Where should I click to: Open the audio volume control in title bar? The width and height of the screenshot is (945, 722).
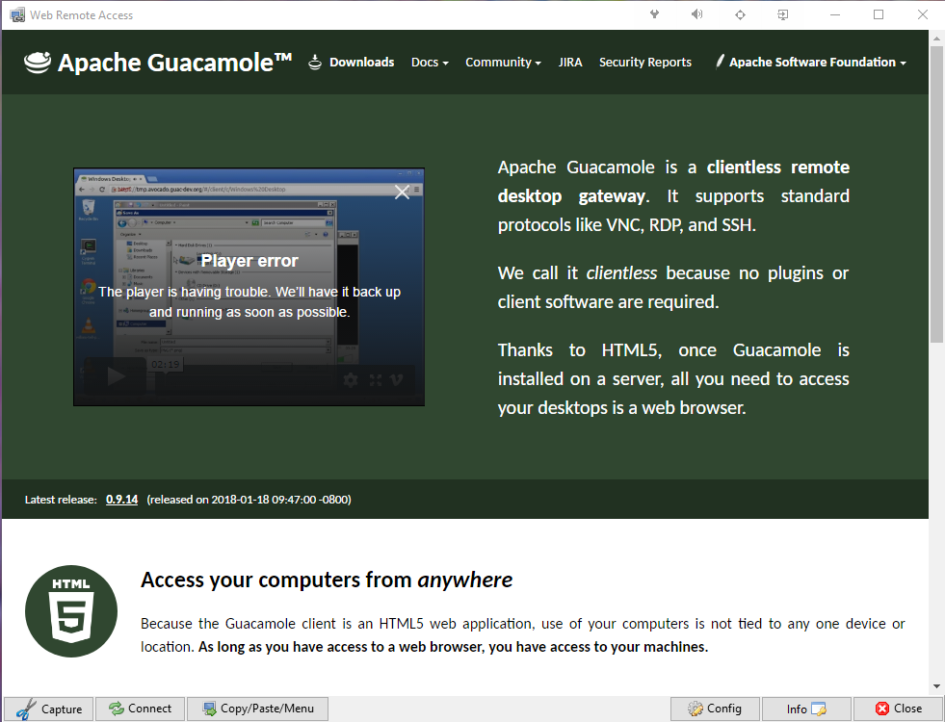(x=697, y=15)
